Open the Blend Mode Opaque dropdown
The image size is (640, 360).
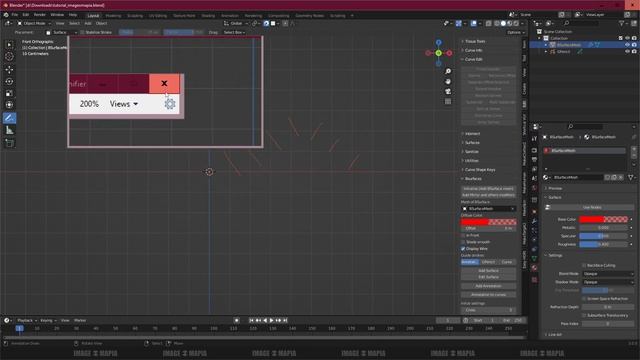[x=608, y=274]
